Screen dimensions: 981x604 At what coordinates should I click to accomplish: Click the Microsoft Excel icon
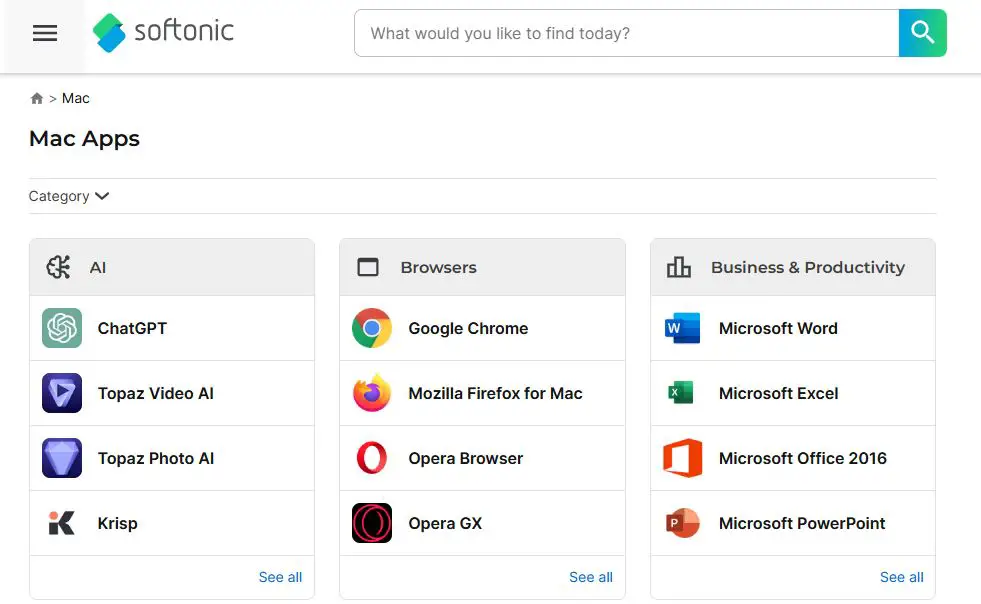coord(682,393)
